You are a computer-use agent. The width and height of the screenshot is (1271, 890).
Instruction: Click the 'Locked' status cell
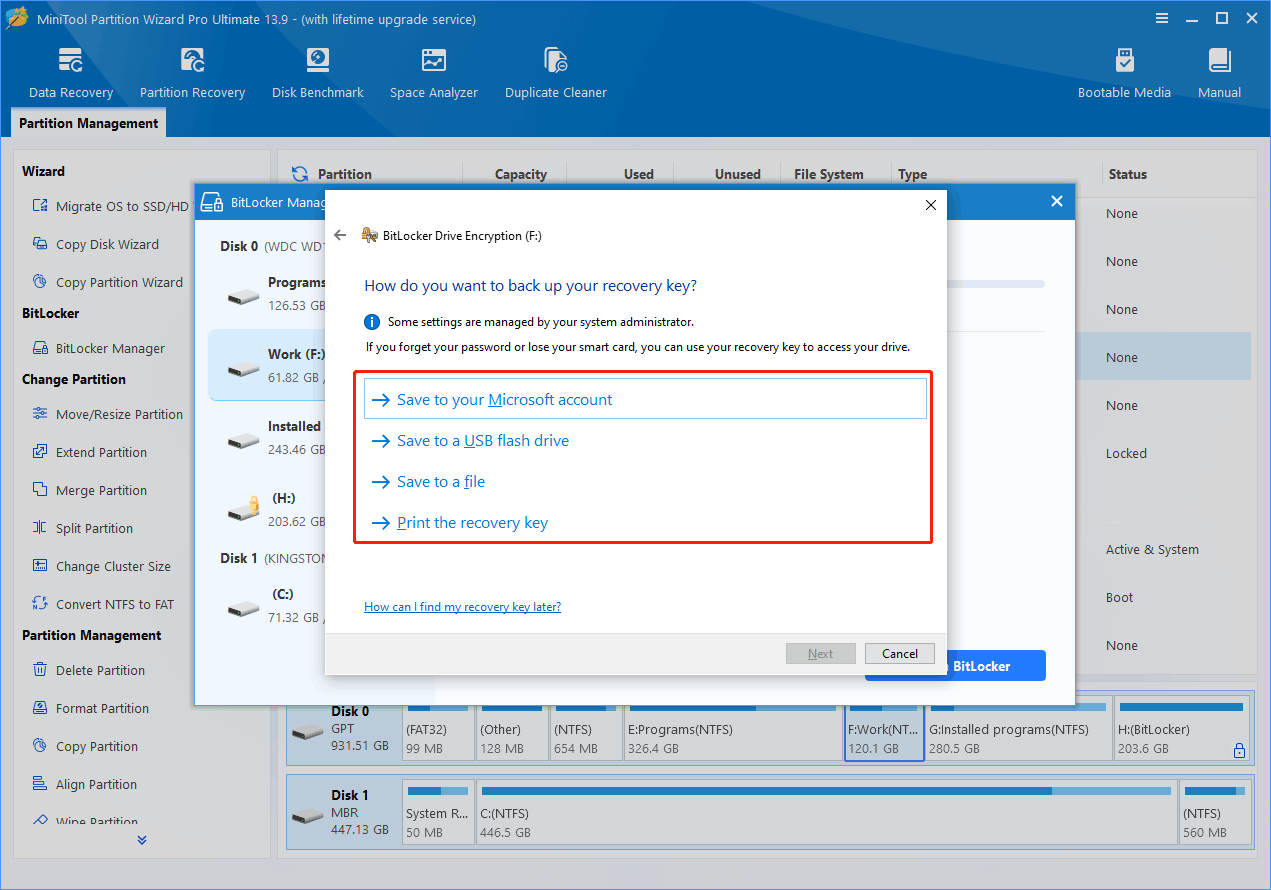(1126, 453)
